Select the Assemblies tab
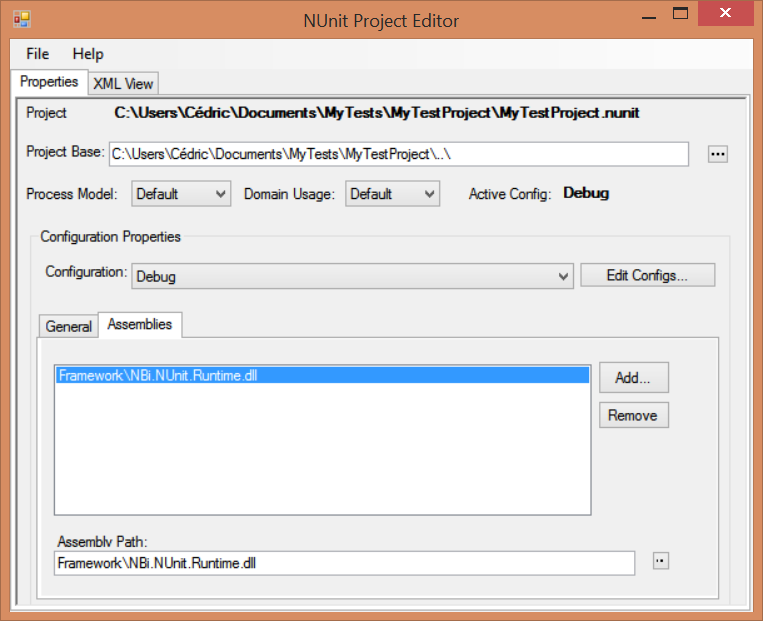This screenshot has height=621, width=763. [140, 324]
